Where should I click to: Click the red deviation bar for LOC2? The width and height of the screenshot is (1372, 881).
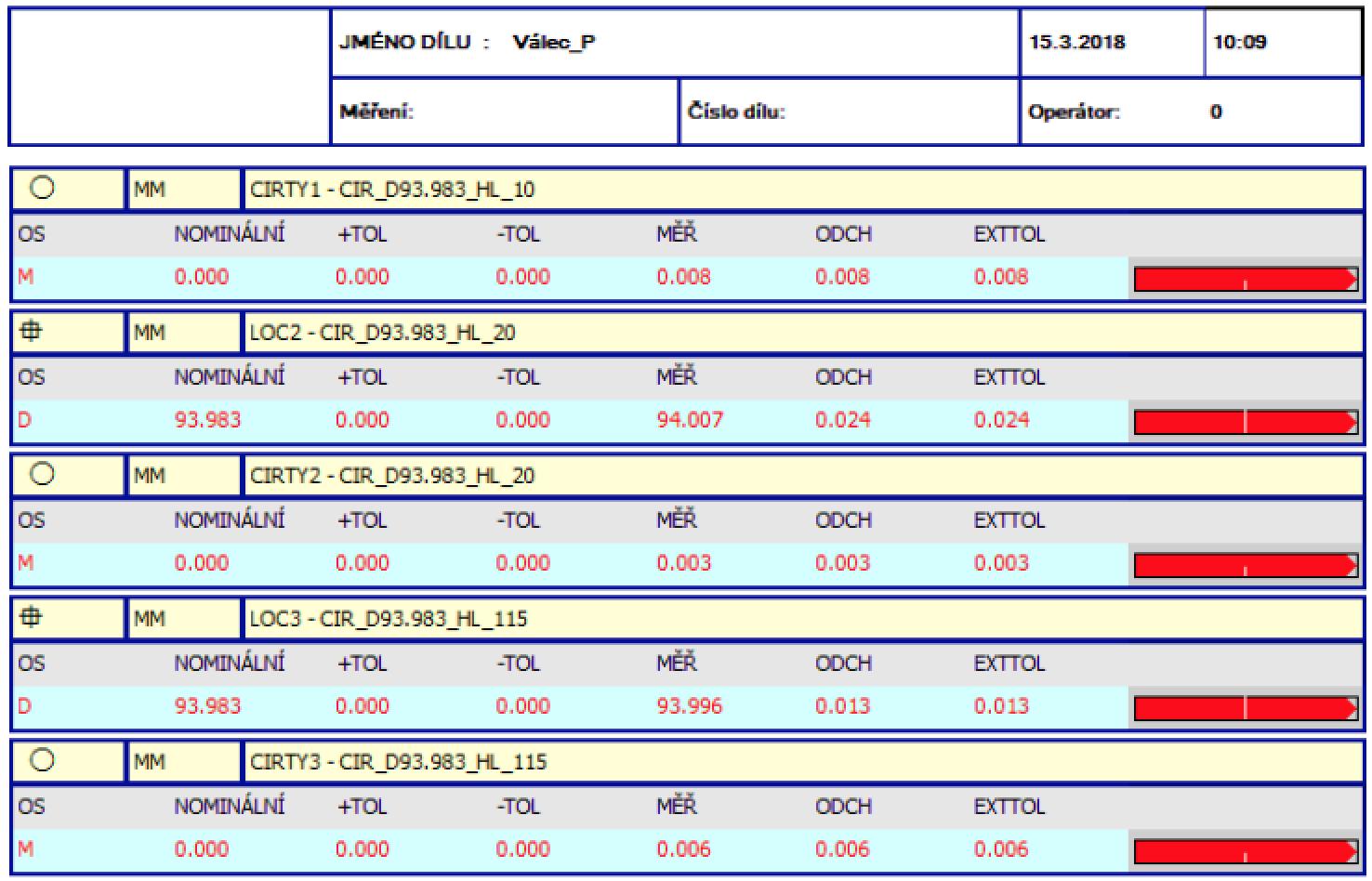click(1245, 422)
